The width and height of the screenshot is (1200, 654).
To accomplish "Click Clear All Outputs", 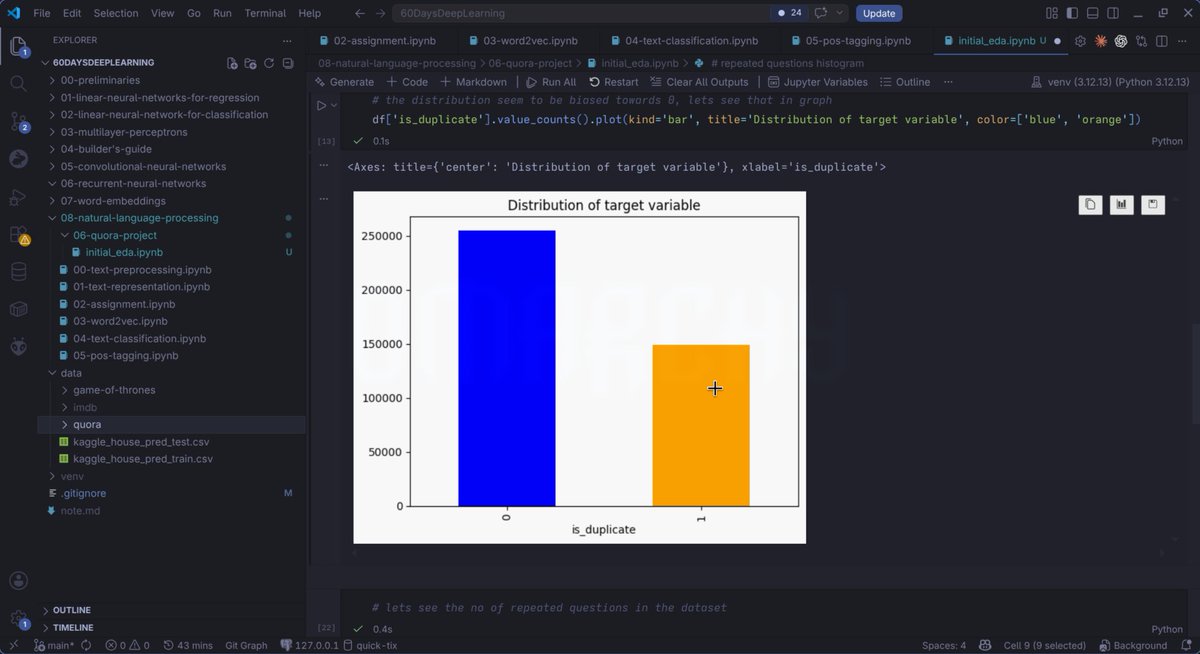I will [x=699, y=82].
